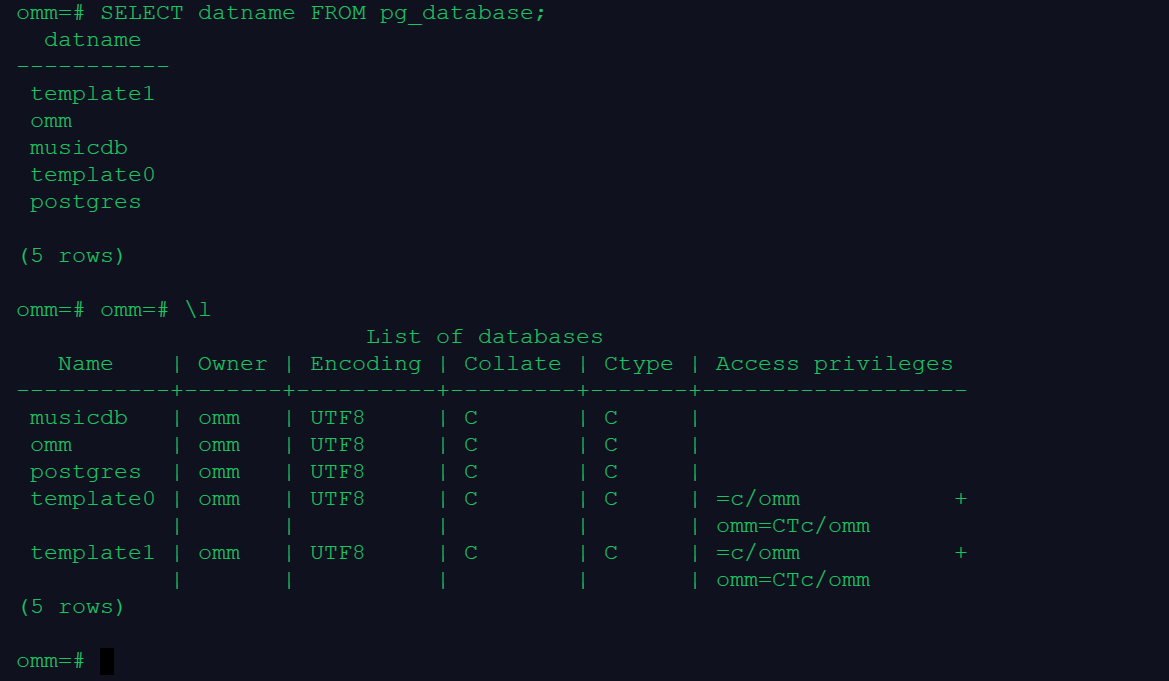This screenshot has height=681, width=1169.
Task: Click the Owner column header
Action: click(x=232, y=364)
